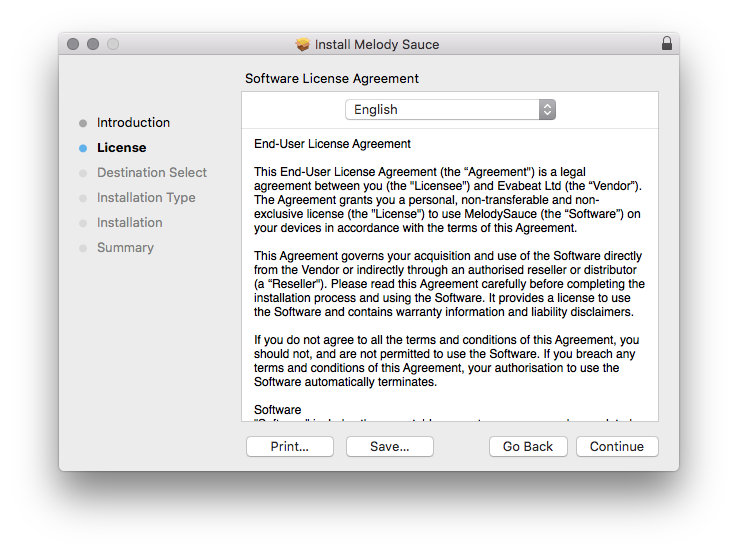The width and height of the screenshot is (751, 548).
Task: Select the License step in the sidebar
Action: [121, 148]
